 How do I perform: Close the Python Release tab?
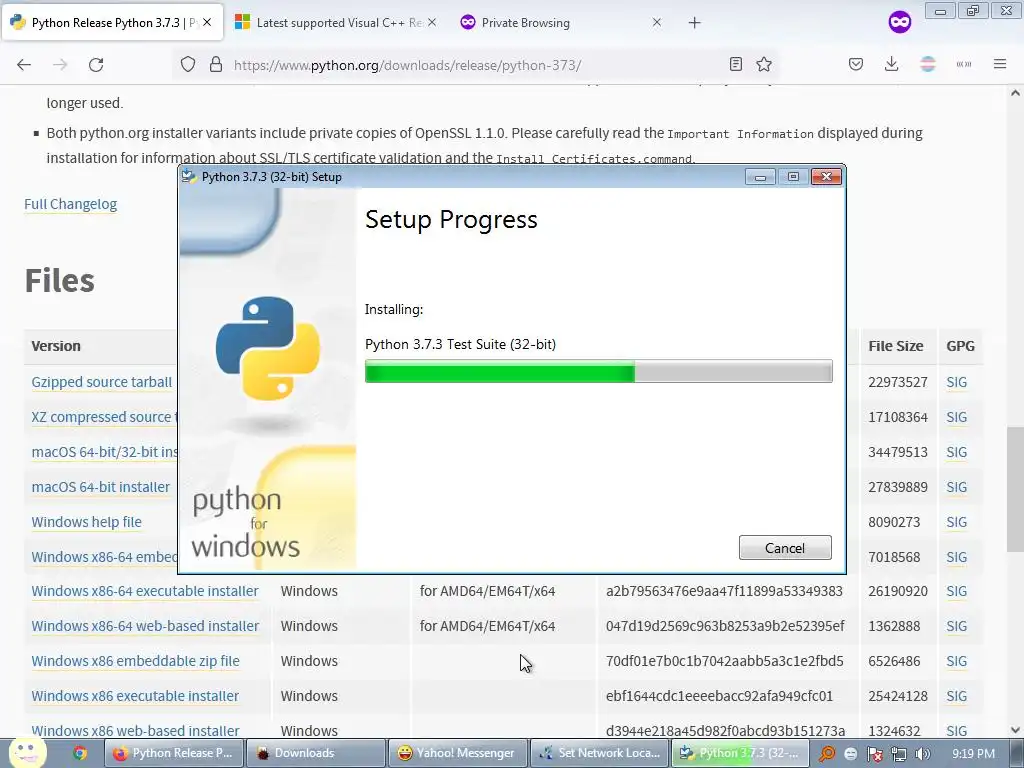(x=207, y=22)
